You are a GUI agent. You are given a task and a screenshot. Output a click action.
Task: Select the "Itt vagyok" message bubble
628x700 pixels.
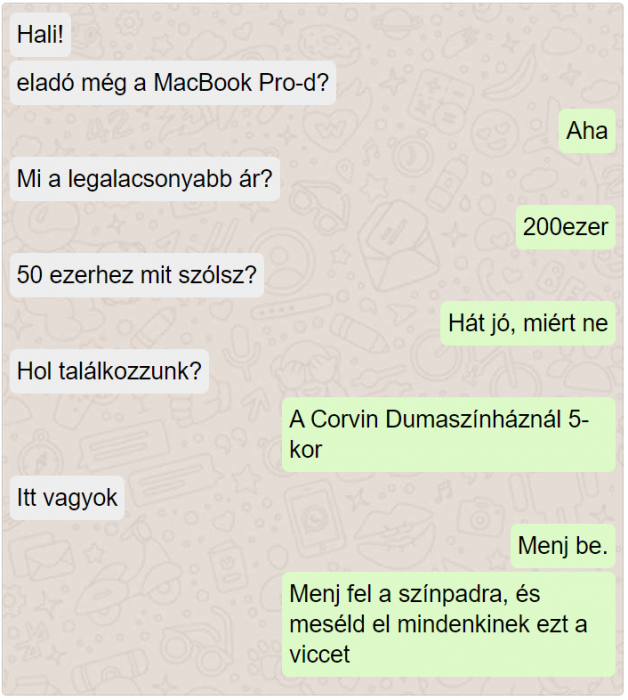click(x=67, y=498)
